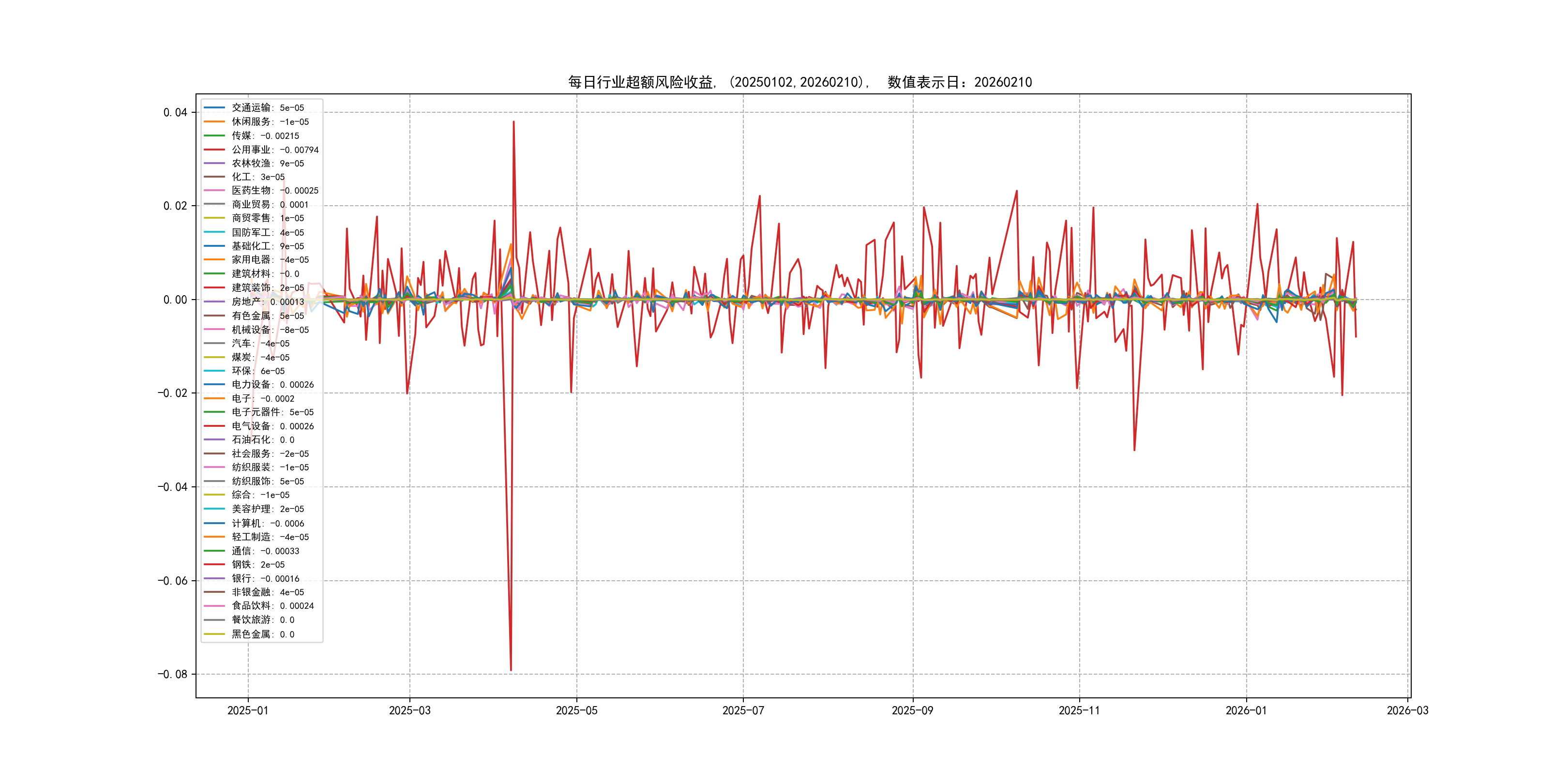
Task: Click the 2025-05 x-axis tick label
Action: coord(576,711)
